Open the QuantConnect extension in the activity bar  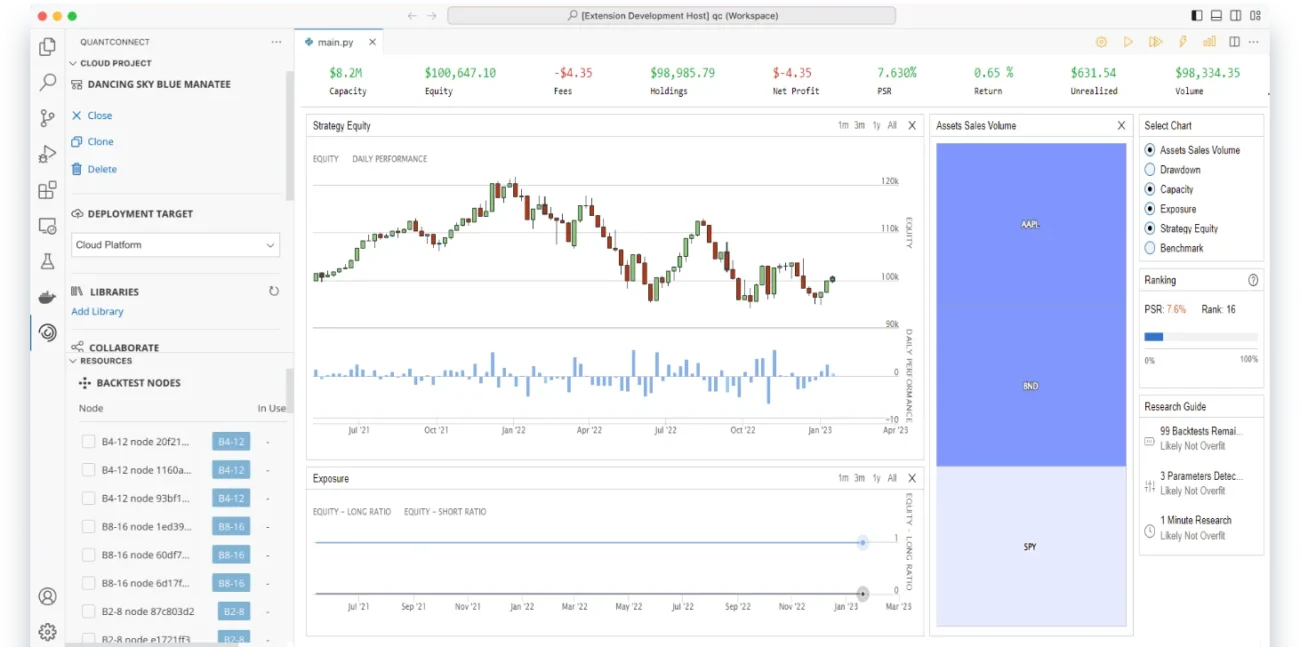[47, 333]
